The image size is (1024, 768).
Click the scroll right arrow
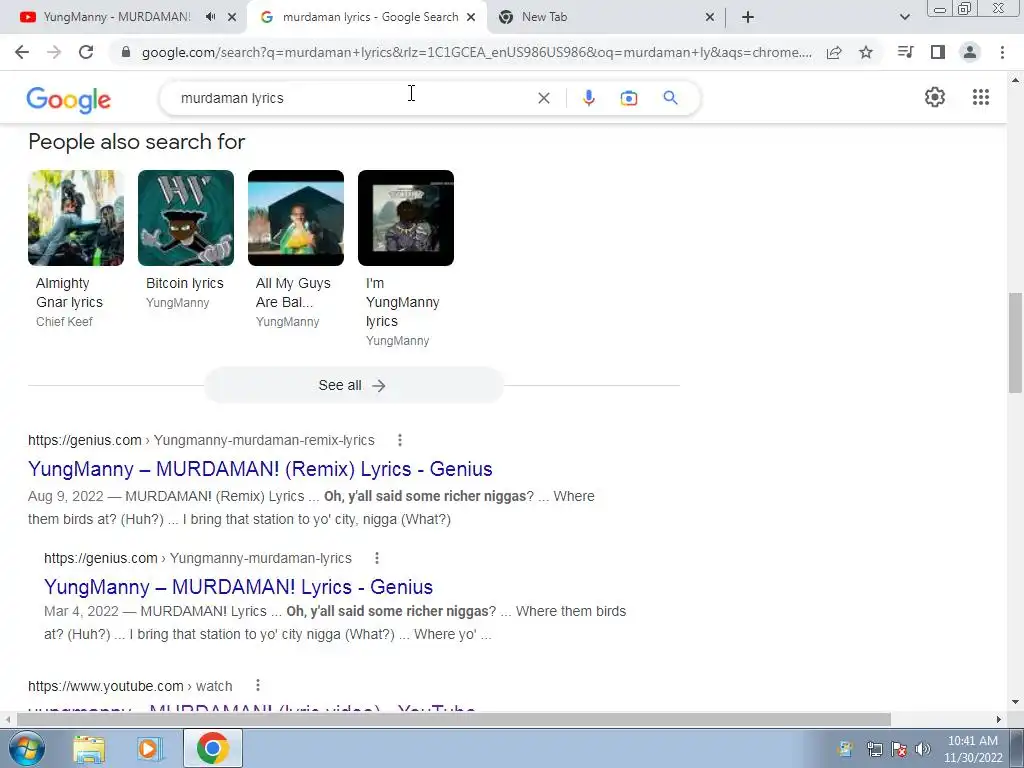(999, 719)
